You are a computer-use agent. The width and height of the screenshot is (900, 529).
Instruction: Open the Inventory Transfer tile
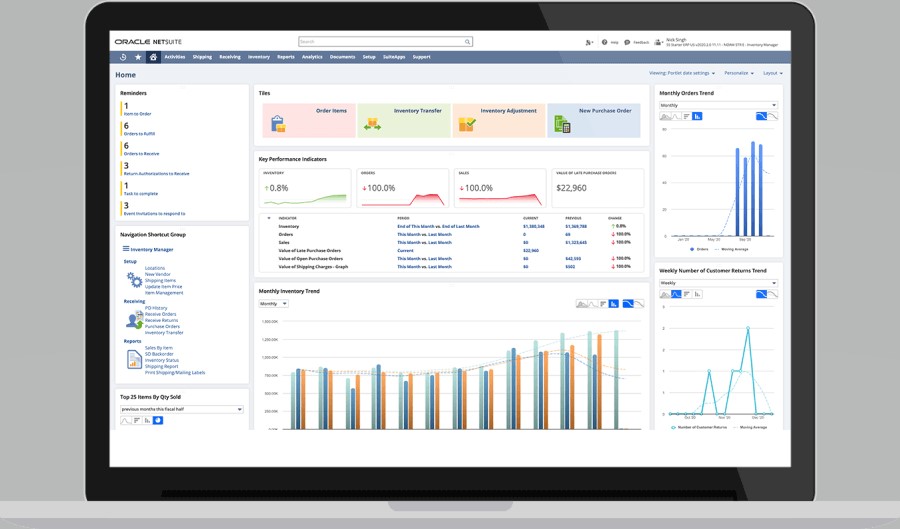click(404, 120)
